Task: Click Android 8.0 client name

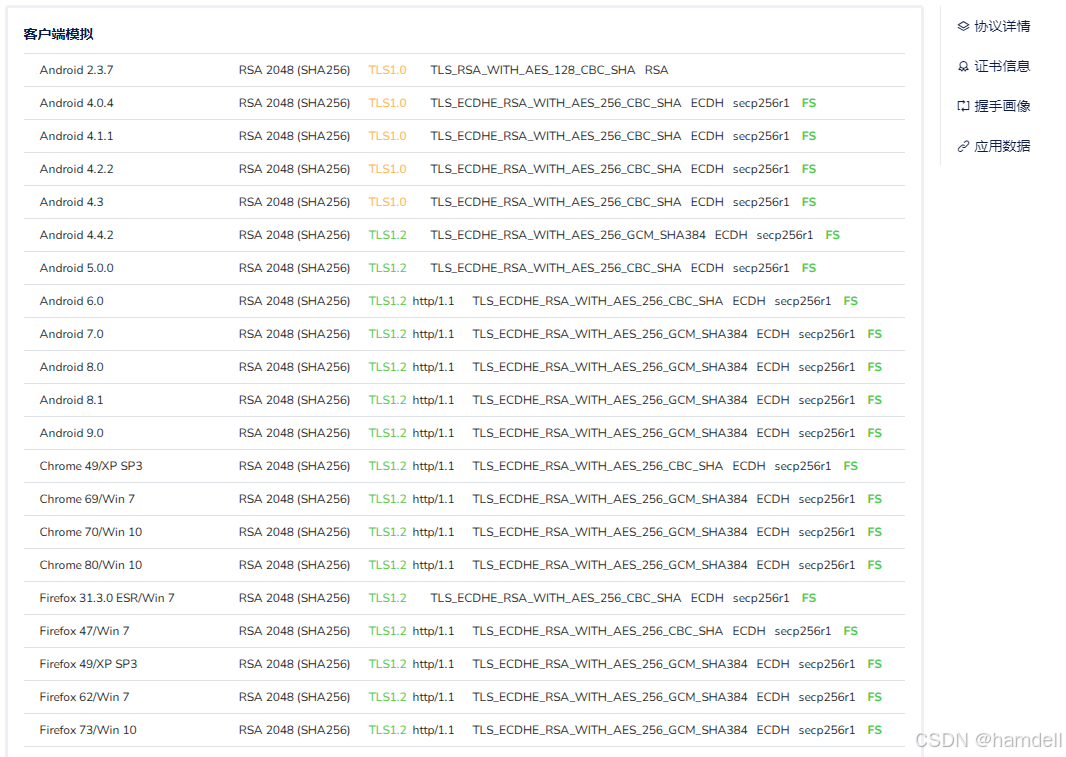Action: (x=71, y=367)
